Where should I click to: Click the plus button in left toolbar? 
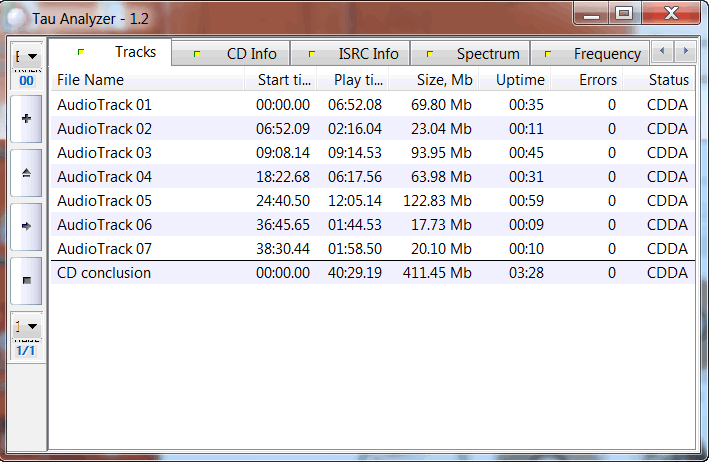tap(26, 119)
